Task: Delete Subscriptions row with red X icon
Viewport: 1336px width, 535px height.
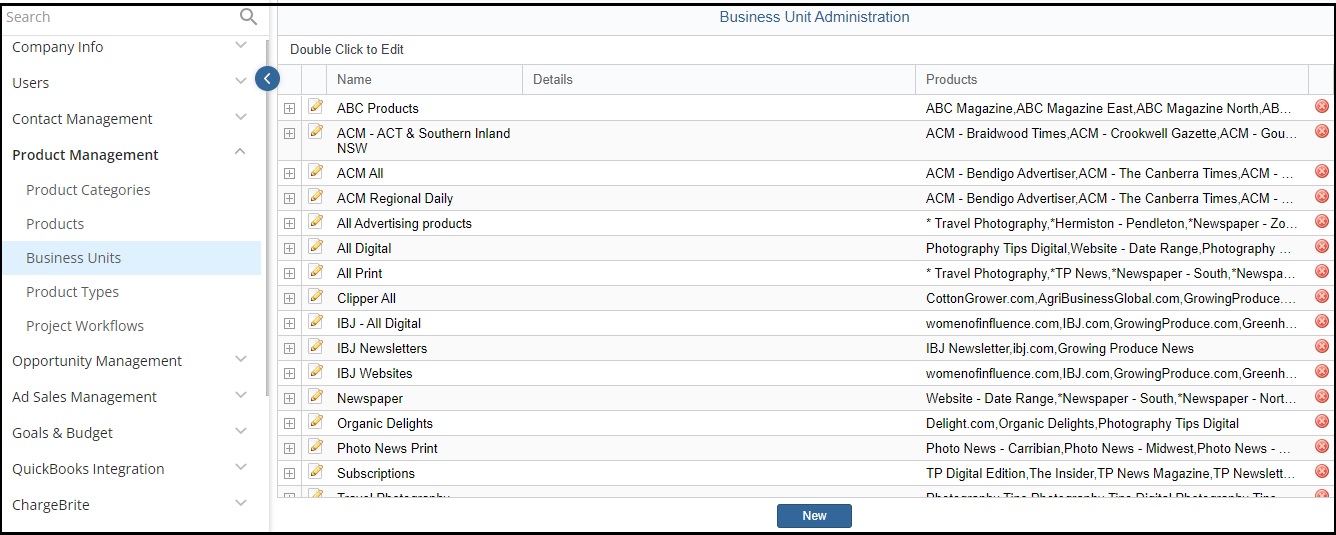Action: pyautogui.click(x=1322, y=471)
